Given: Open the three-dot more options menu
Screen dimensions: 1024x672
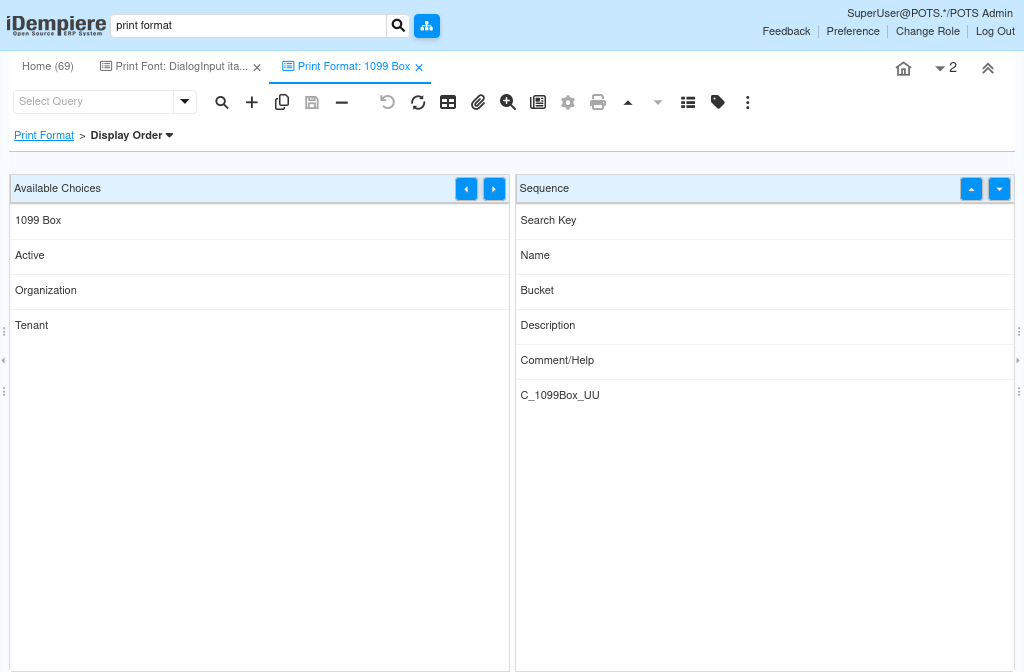Looking at the screenshot, I should (x=748, y=103).
